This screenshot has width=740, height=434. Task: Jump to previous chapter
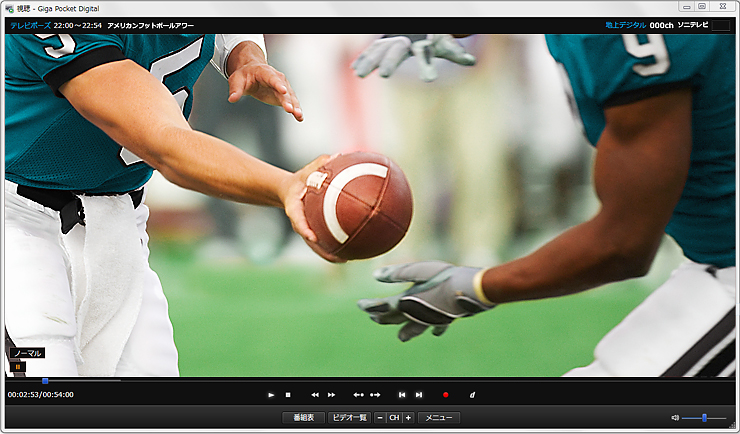402,395
